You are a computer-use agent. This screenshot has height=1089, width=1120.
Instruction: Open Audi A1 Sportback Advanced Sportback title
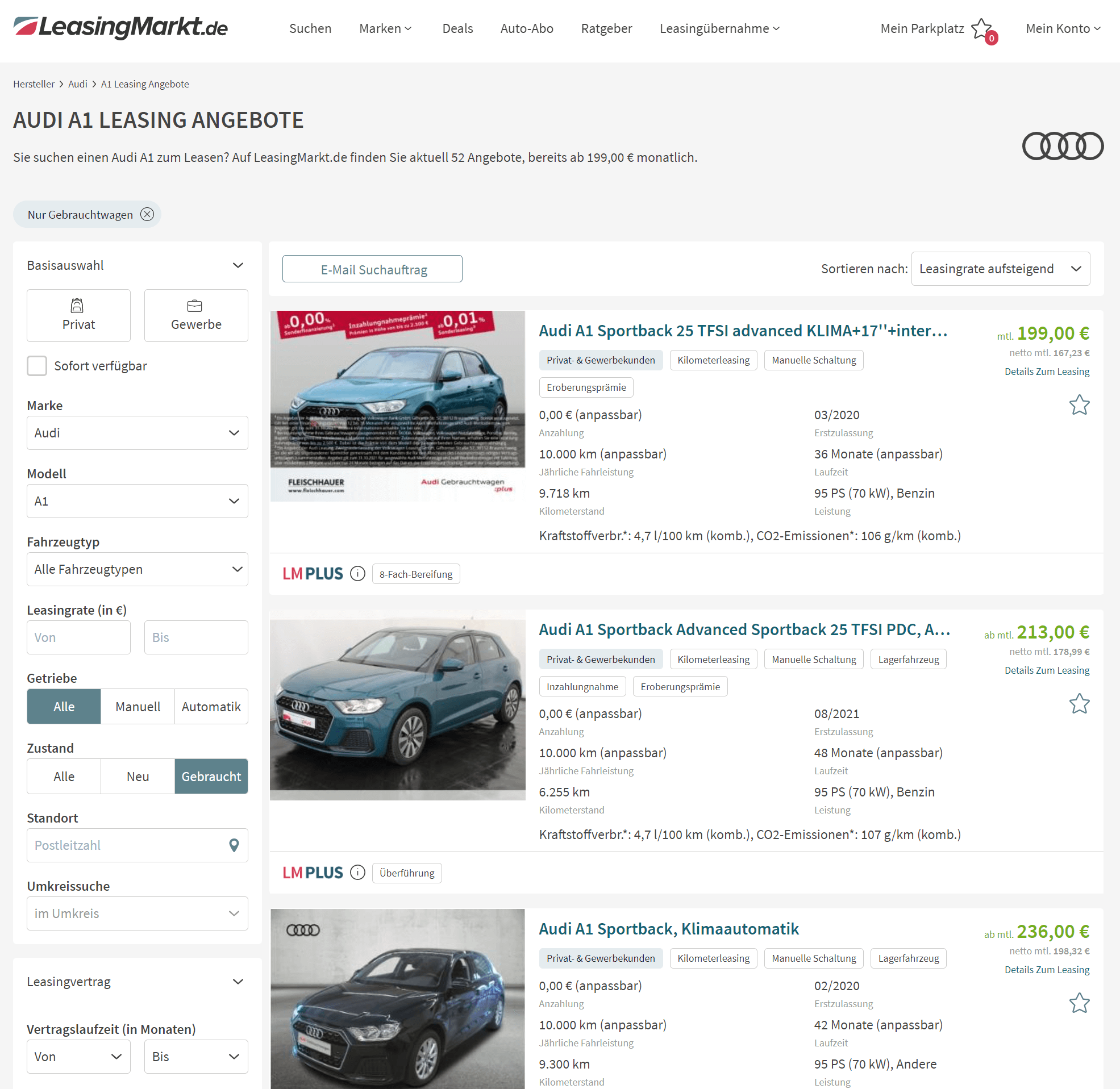click(744, 630)
